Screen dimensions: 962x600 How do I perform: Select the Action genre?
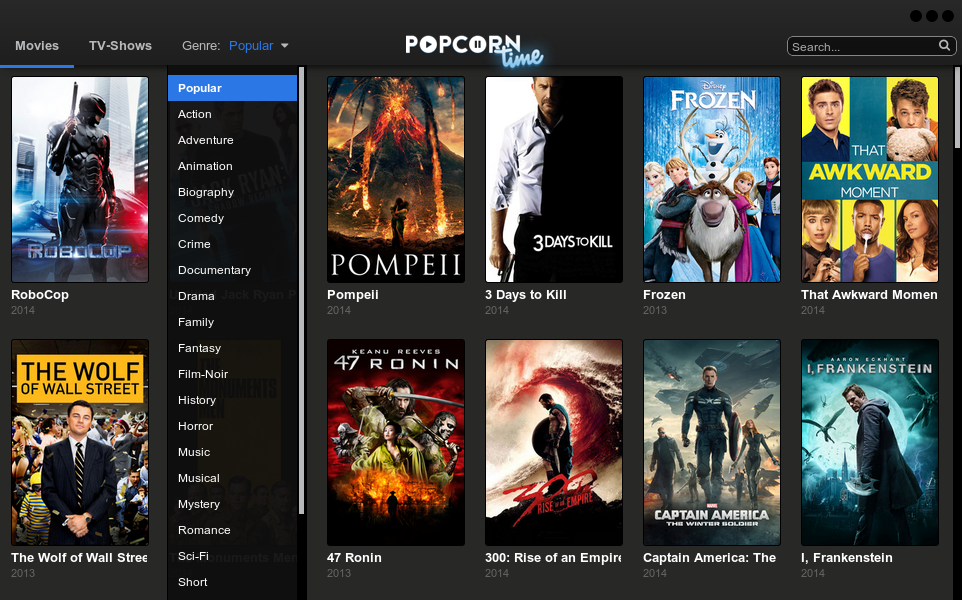click(x=194, y=114)
